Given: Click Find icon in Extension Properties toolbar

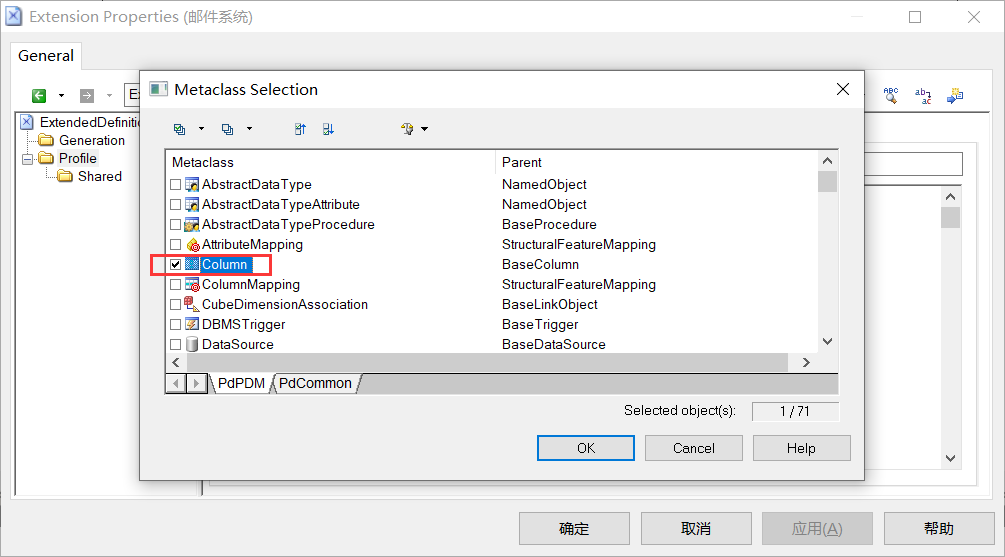Looking at the screenshot, I should (x=891, y=96).
